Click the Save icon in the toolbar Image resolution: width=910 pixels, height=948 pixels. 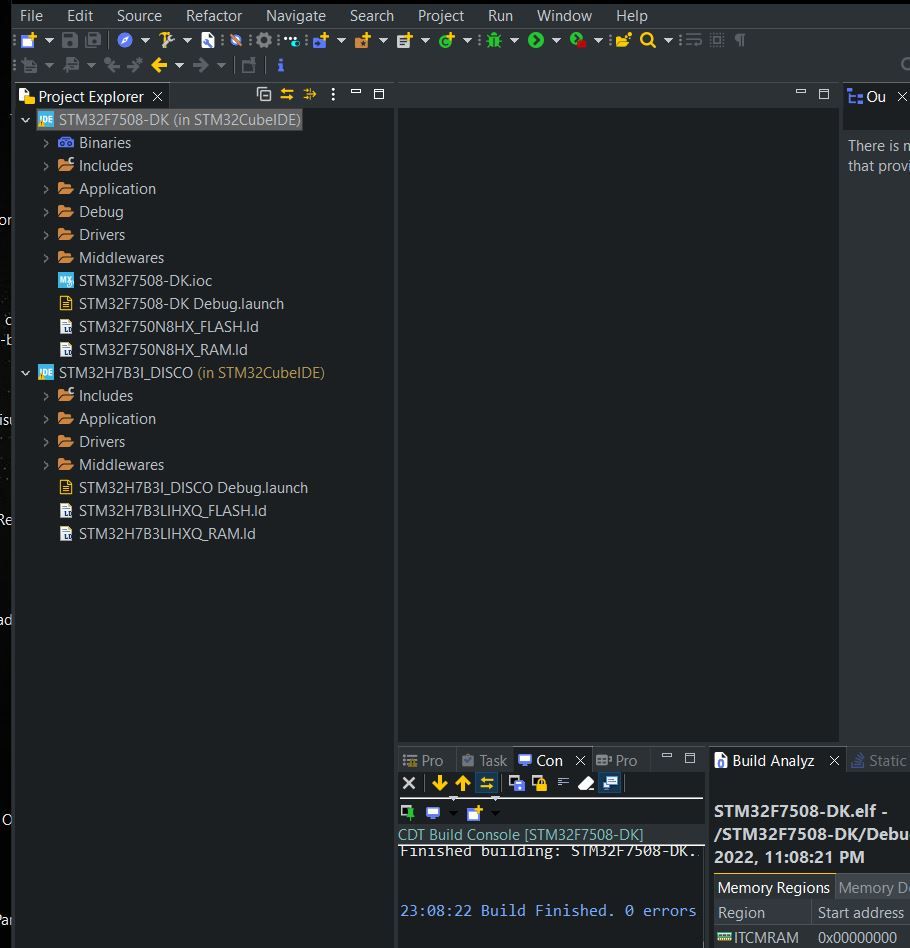tap(70, 41)
